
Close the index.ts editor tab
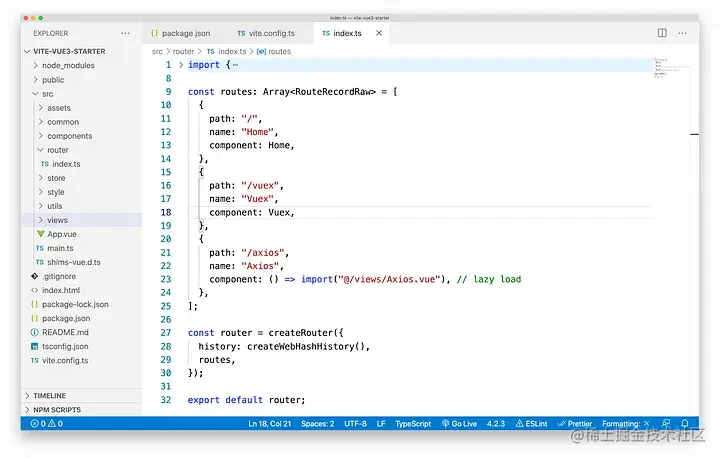point(379,33)
